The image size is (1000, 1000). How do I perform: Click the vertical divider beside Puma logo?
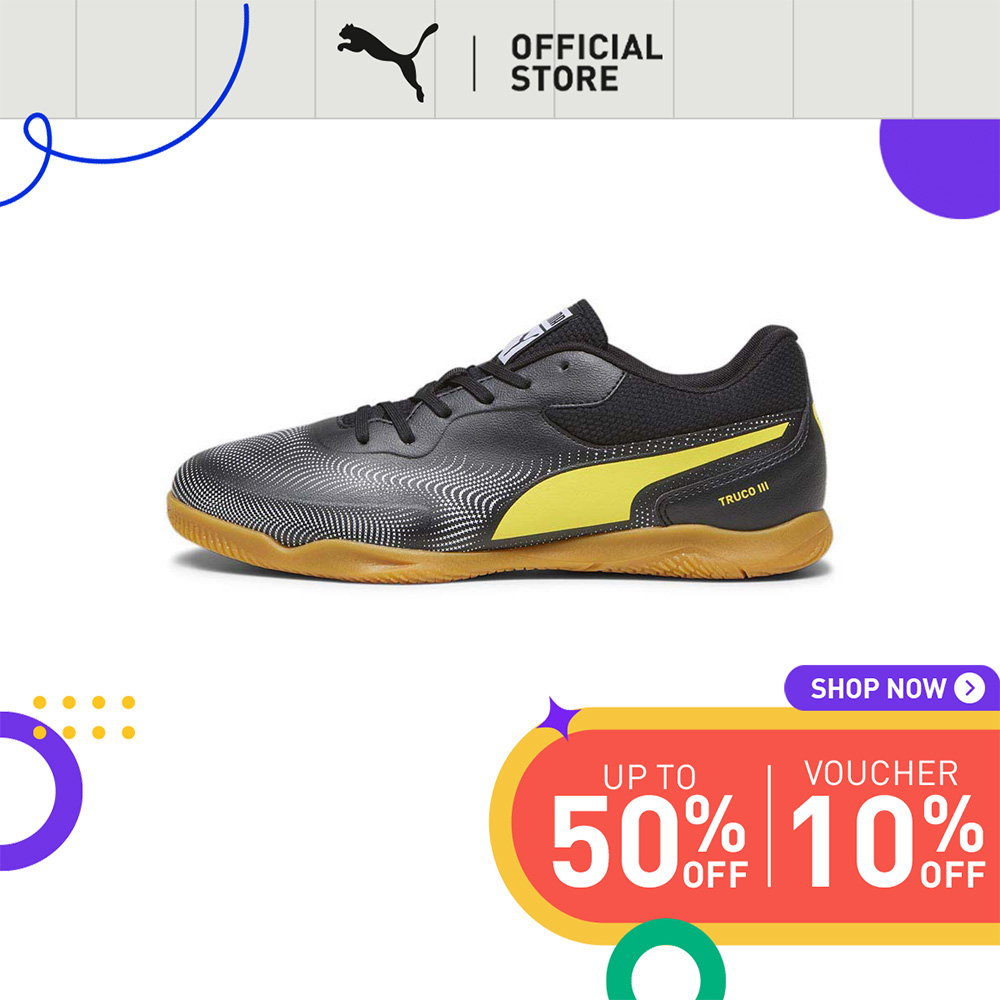pyautogui.click(x=474, y=63)
